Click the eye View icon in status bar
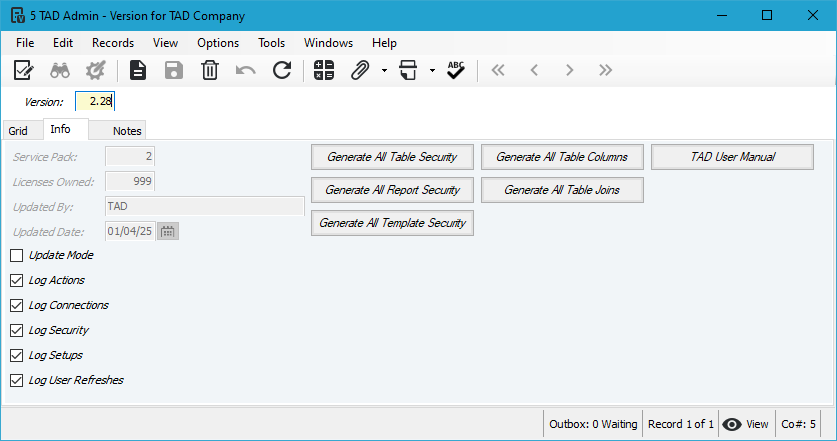Viewport: 837px width, 441px height. [732, 424]
